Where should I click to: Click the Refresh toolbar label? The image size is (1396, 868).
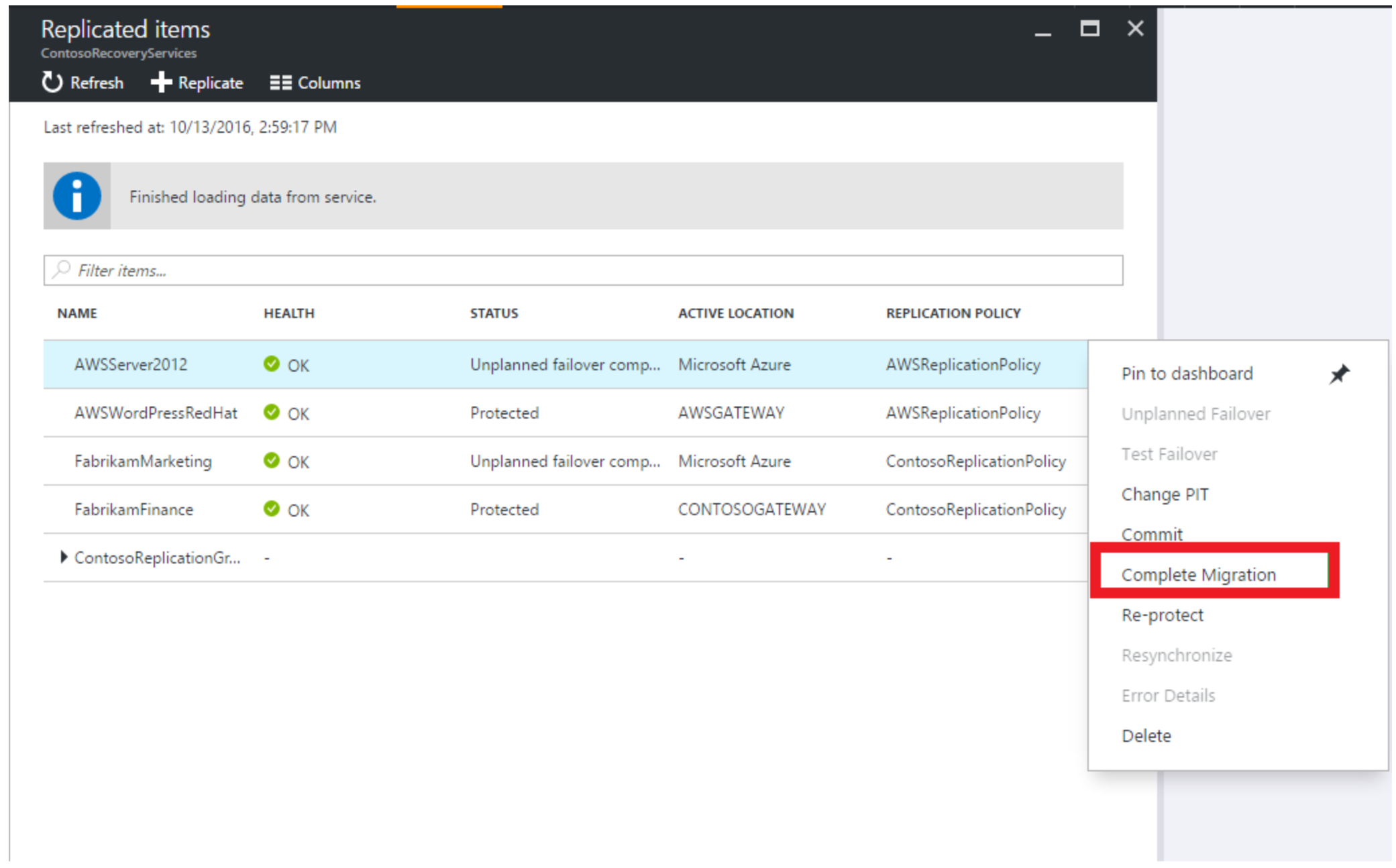pos(97,83)
